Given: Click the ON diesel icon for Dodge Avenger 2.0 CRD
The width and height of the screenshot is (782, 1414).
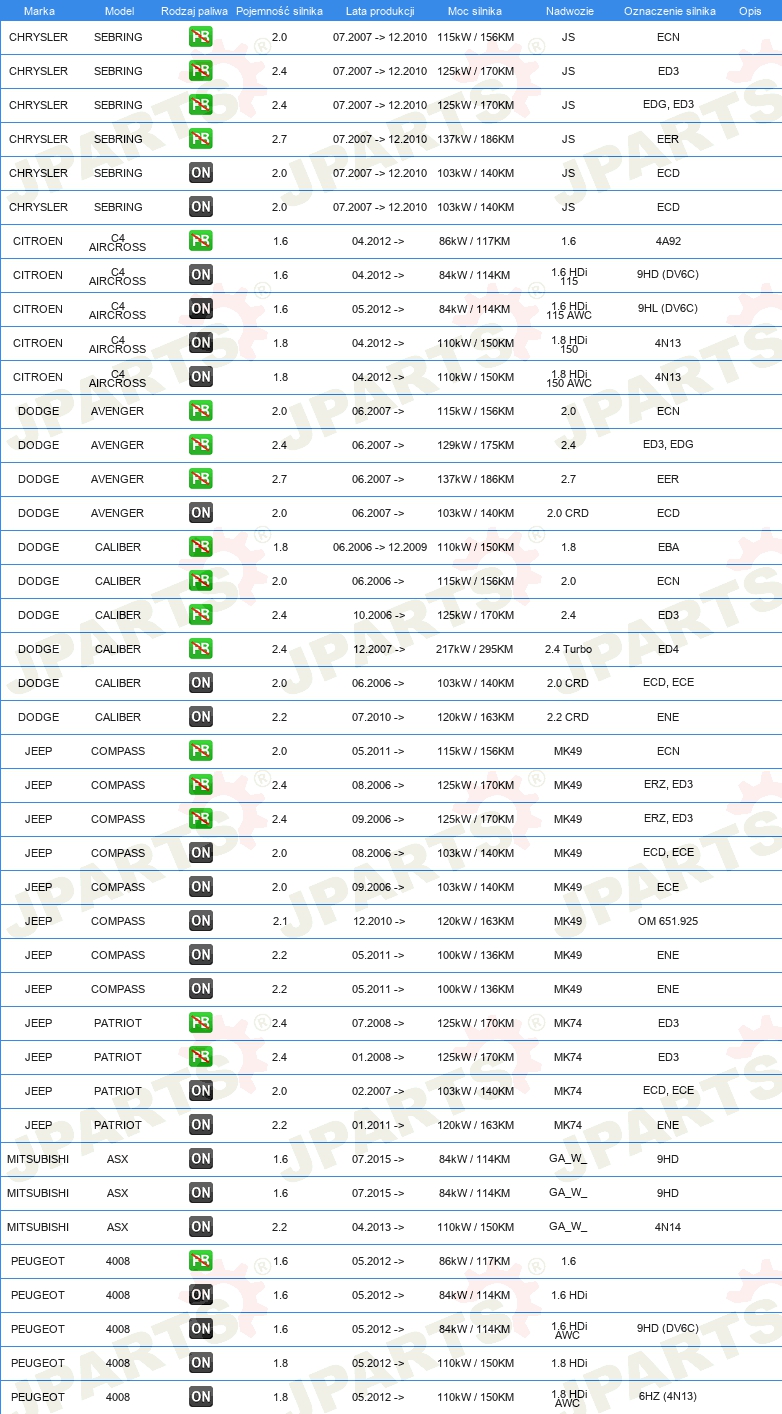Looking at the screenshot, I should coord(201,513).
